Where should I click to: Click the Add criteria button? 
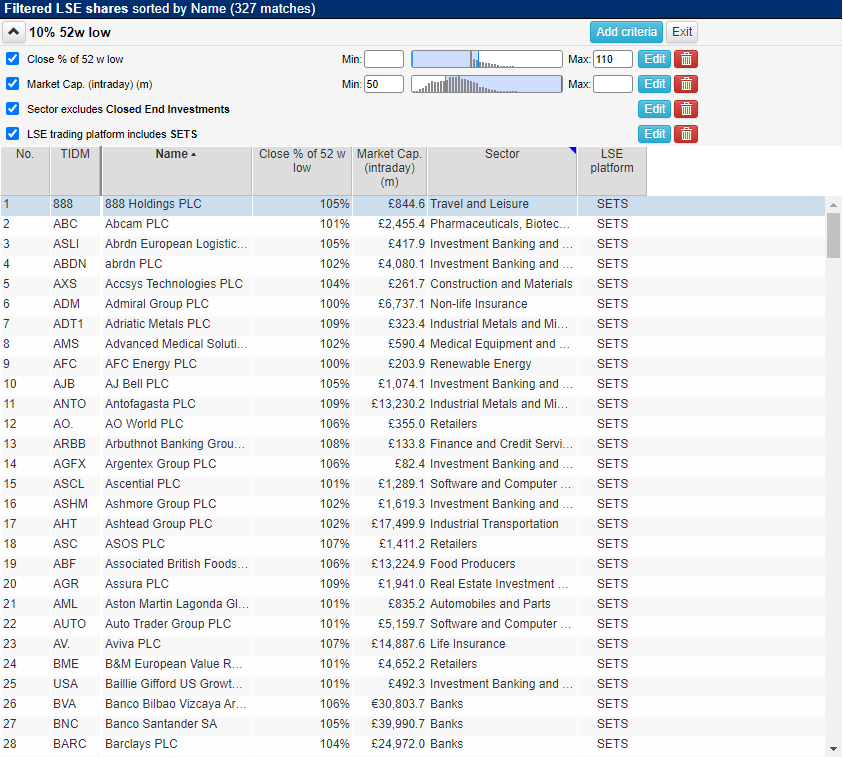(626, 32)
